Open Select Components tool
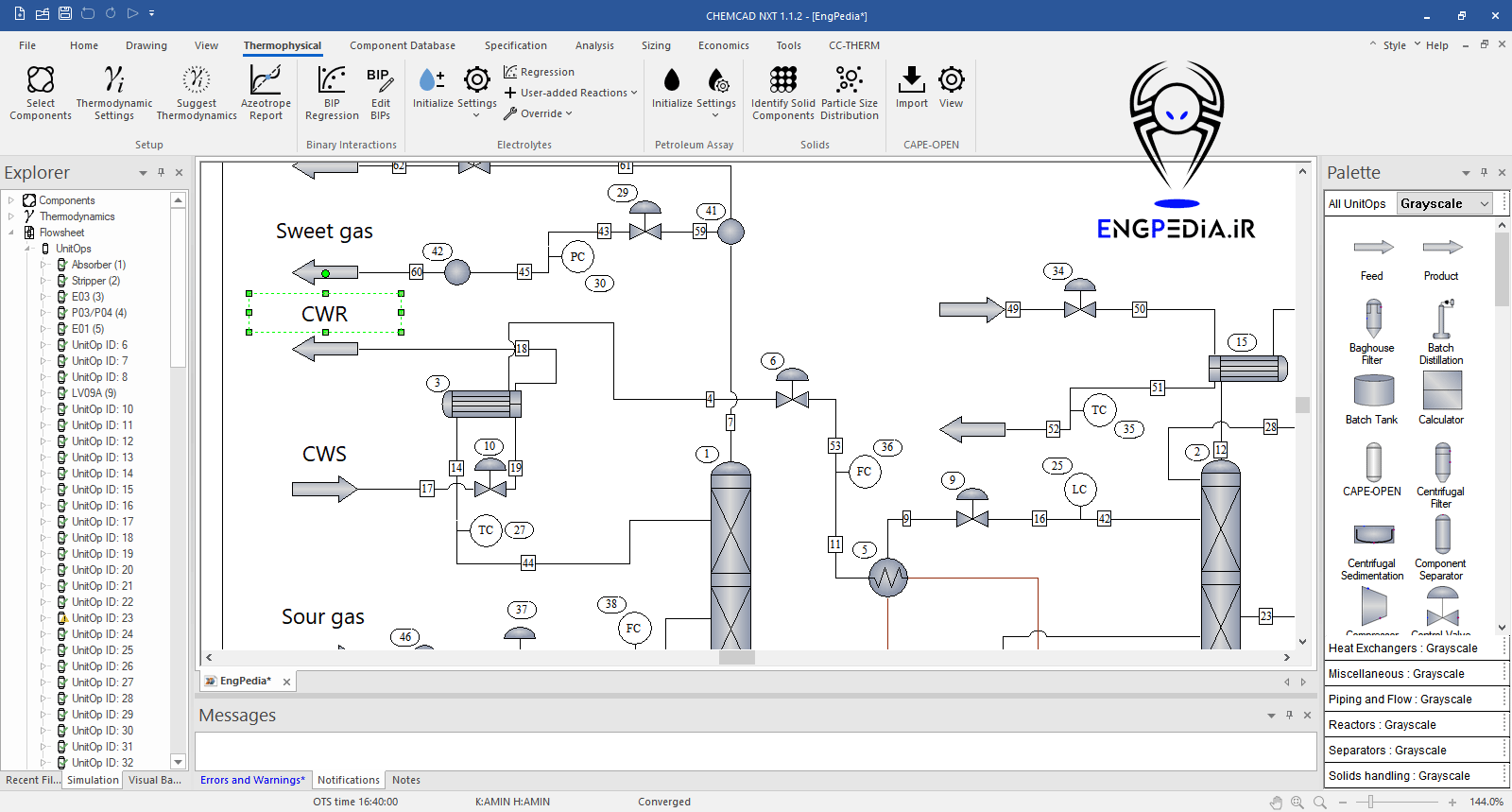The image size is (1512, 812). coord(41,93)
